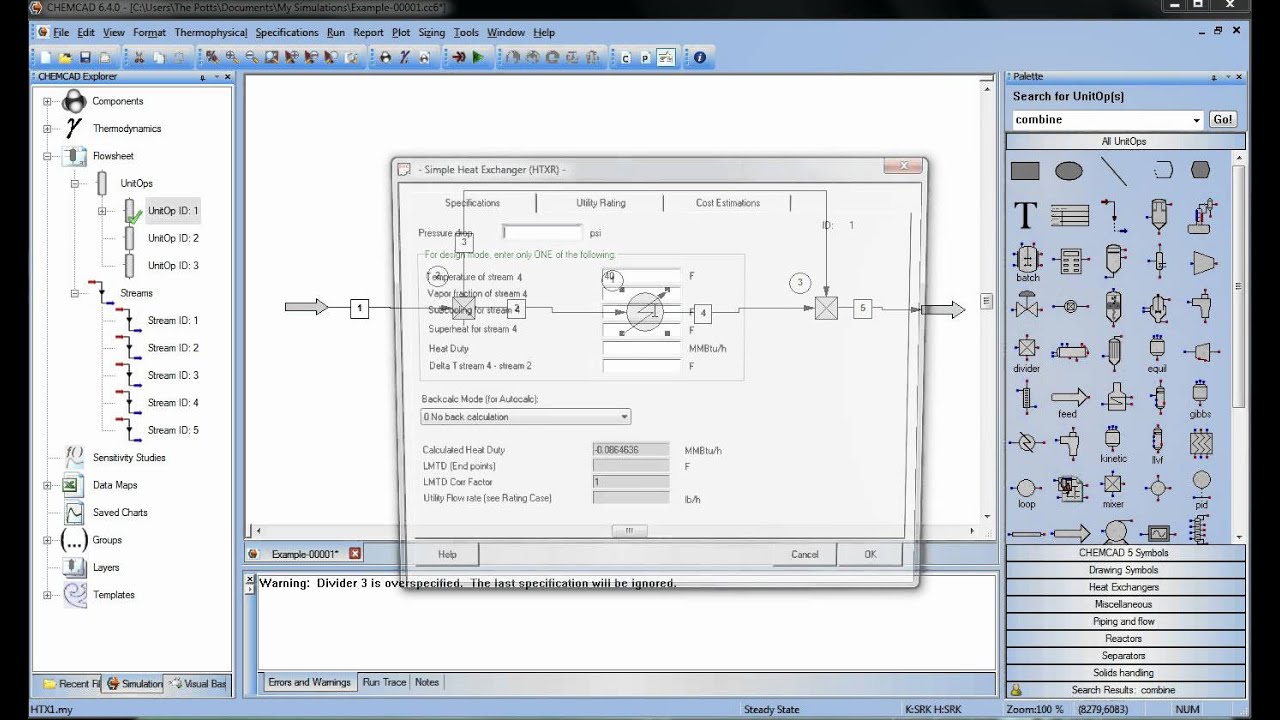Select the ellipse drawing shape in Palette

click(x=1069, y=171)
